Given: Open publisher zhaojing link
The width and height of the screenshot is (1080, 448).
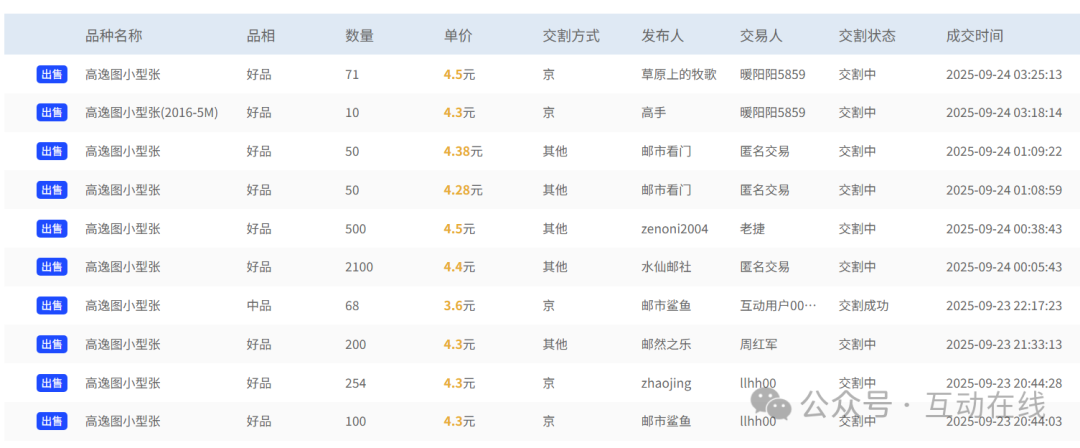Looking at the screenshot, I should 665,383.
